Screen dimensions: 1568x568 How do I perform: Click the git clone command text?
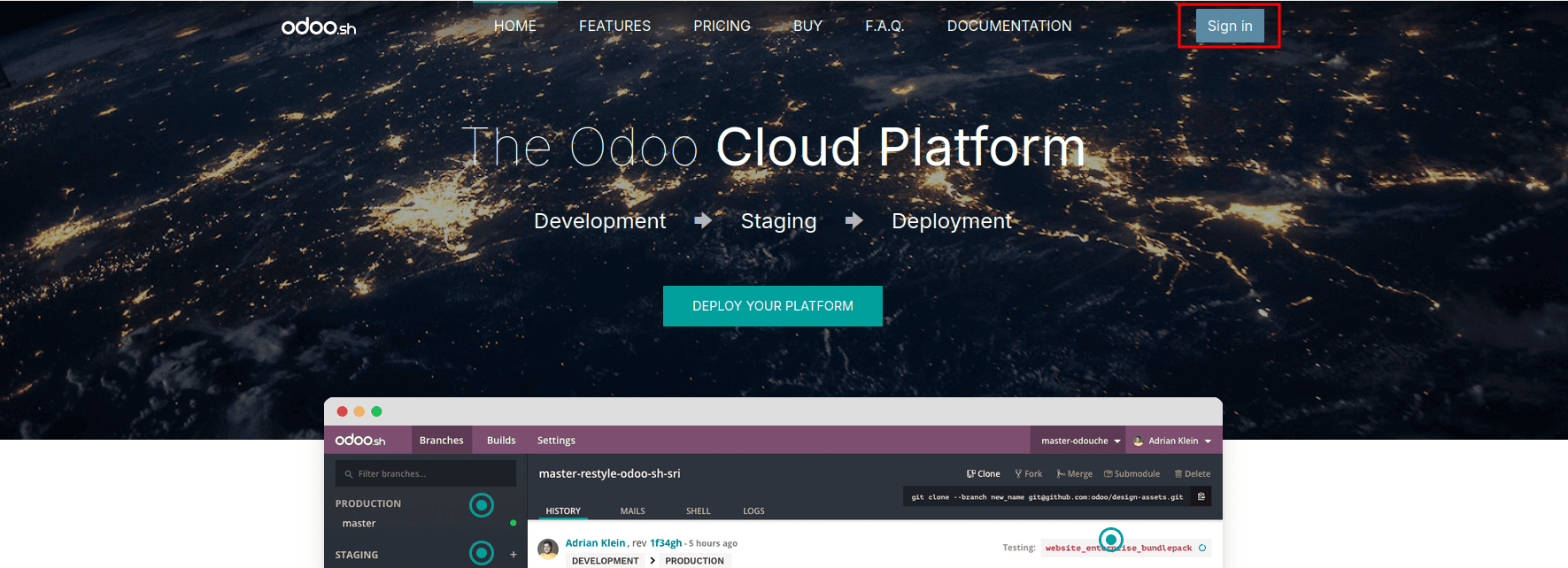pos(1047,497)
